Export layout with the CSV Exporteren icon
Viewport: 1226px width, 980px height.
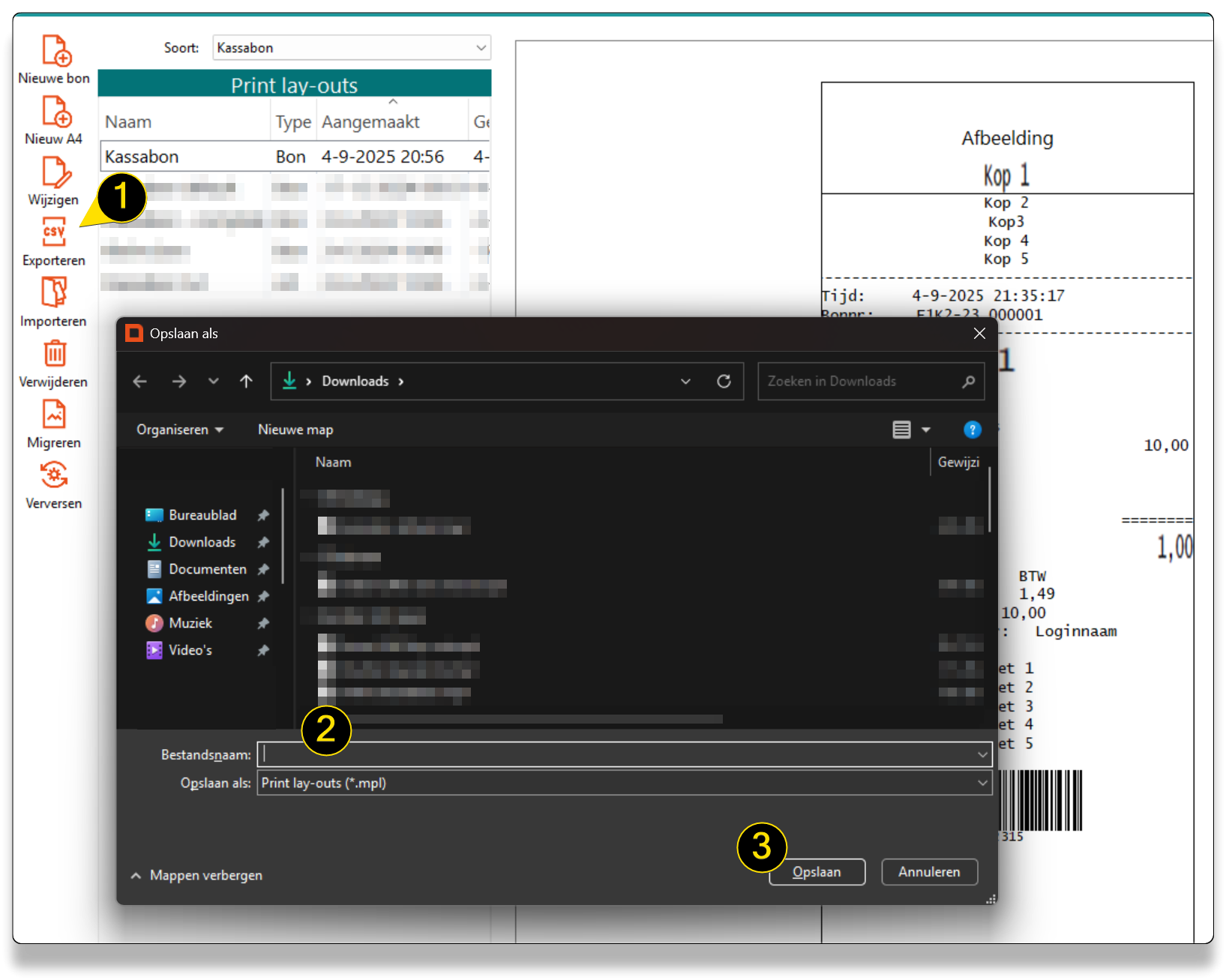pyautogui.click(x=54, y=233)
